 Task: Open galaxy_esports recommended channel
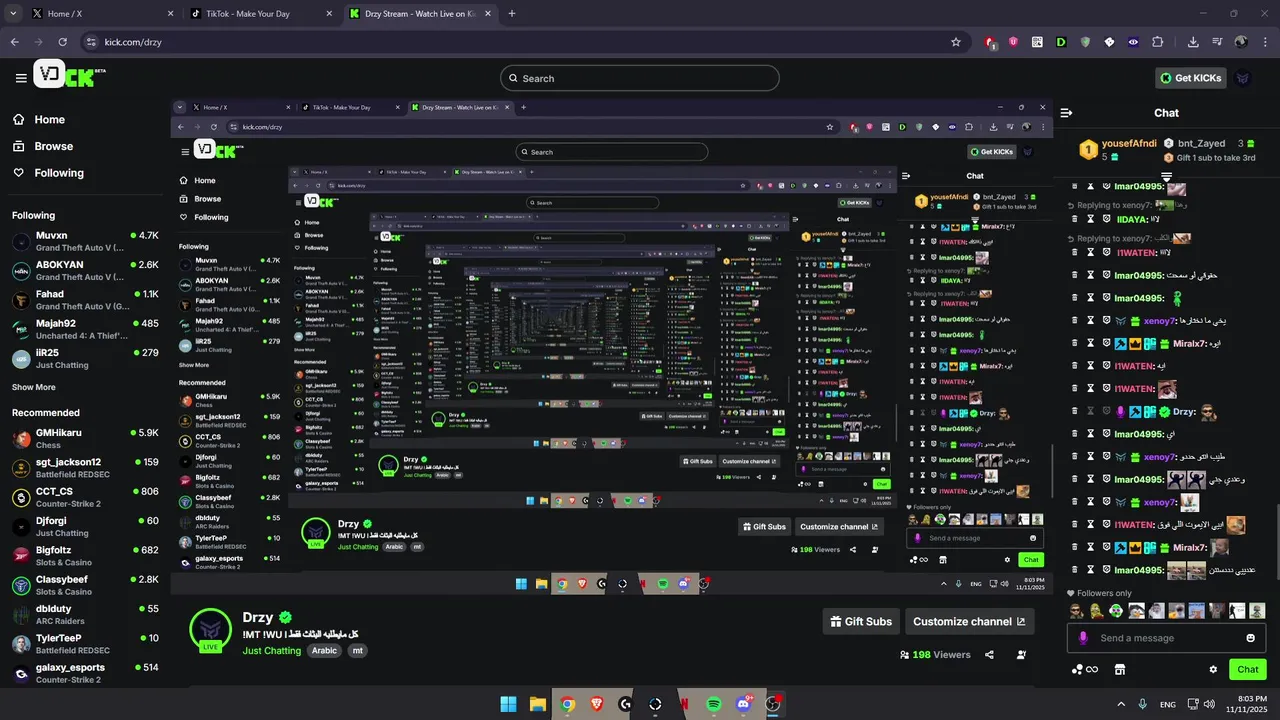click(x=85, y=673)
